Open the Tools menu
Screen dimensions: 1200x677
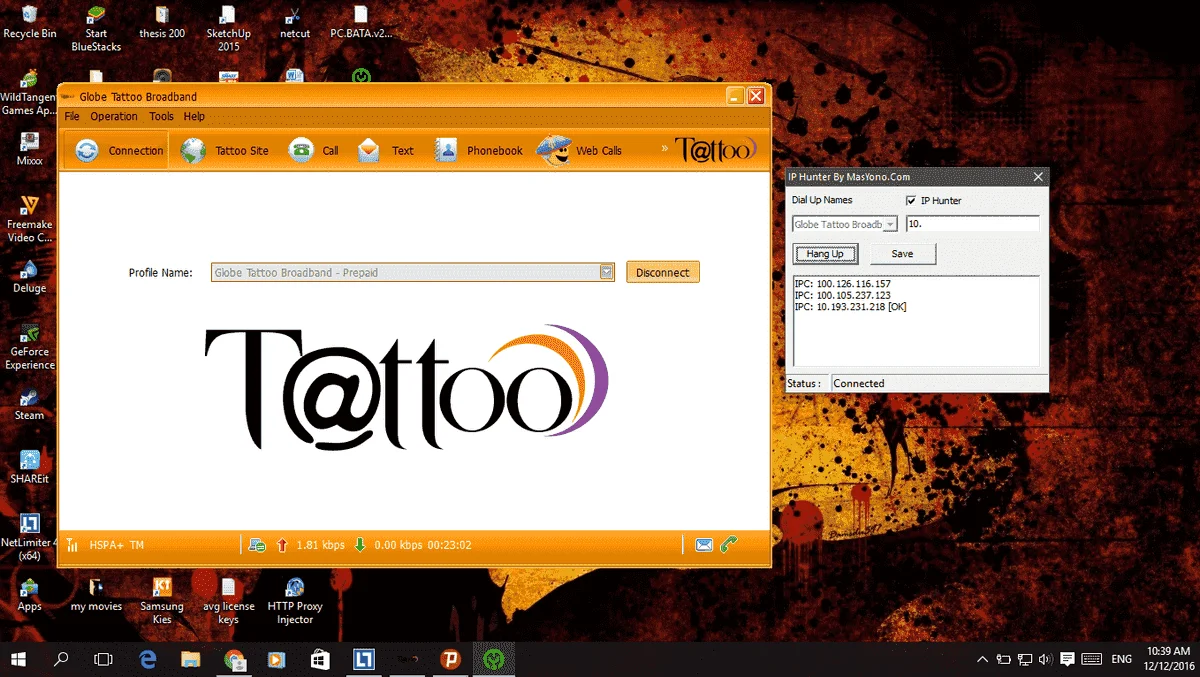coord(161,117)
